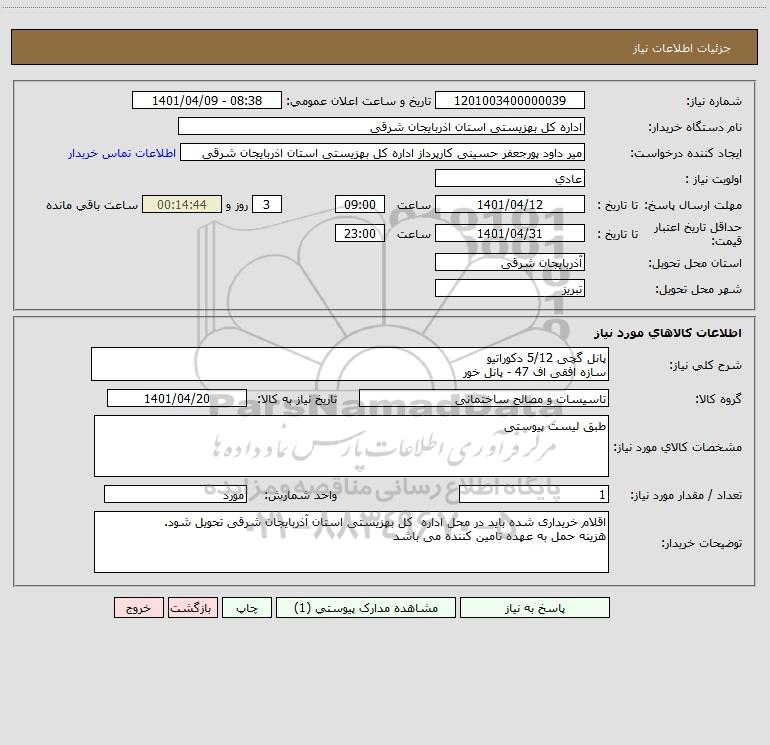Click the label 'تاریخ نیاز به کالا:'
The width and height of the screenshot is (770, 745).
pyautogui.click(x=297, y=399)
